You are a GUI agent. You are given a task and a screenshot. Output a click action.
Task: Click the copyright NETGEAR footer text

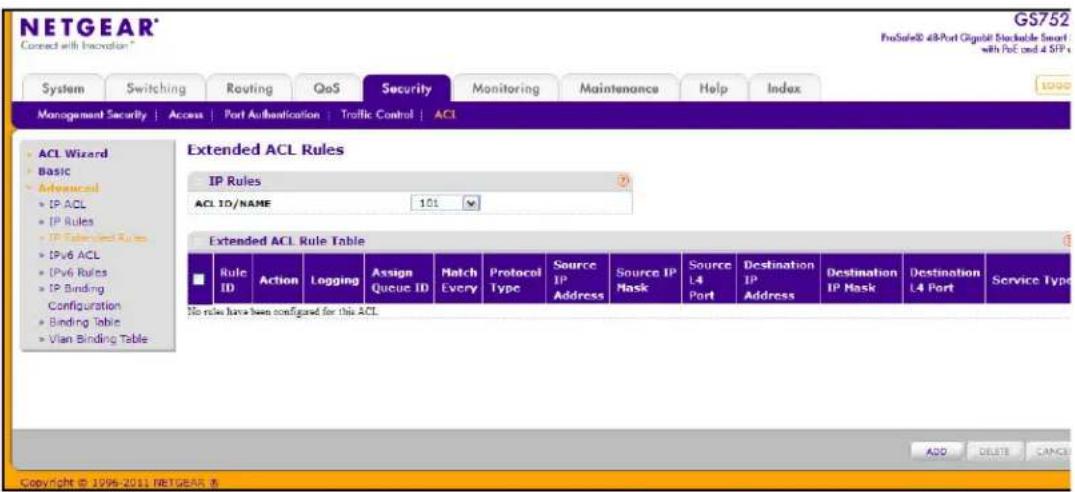(x=121, y=484)
